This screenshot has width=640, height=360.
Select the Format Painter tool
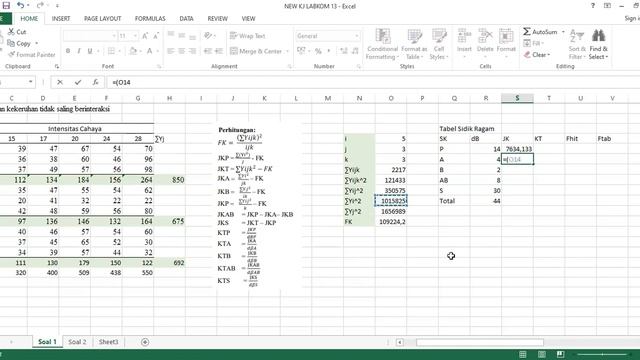(x=31, y=55)
